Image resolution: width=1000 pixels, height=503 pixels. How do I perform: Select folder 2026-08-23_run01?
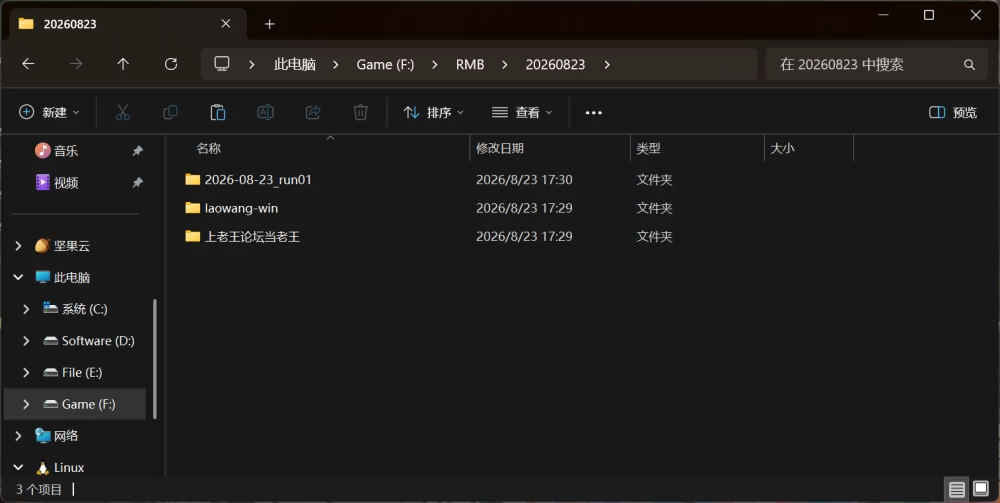[258, 180]
